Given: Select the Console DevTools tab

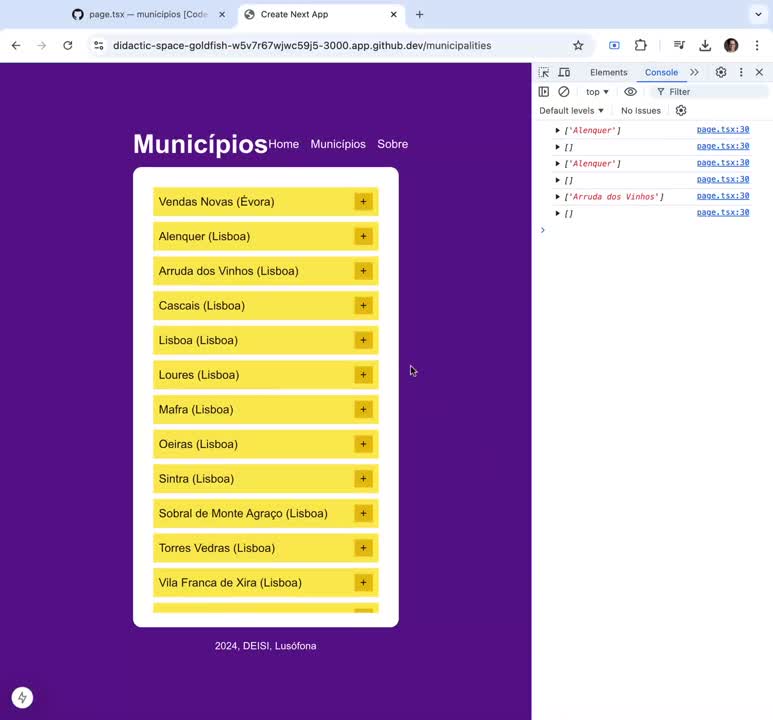Looking at the screenshot, I should (661, 72).
